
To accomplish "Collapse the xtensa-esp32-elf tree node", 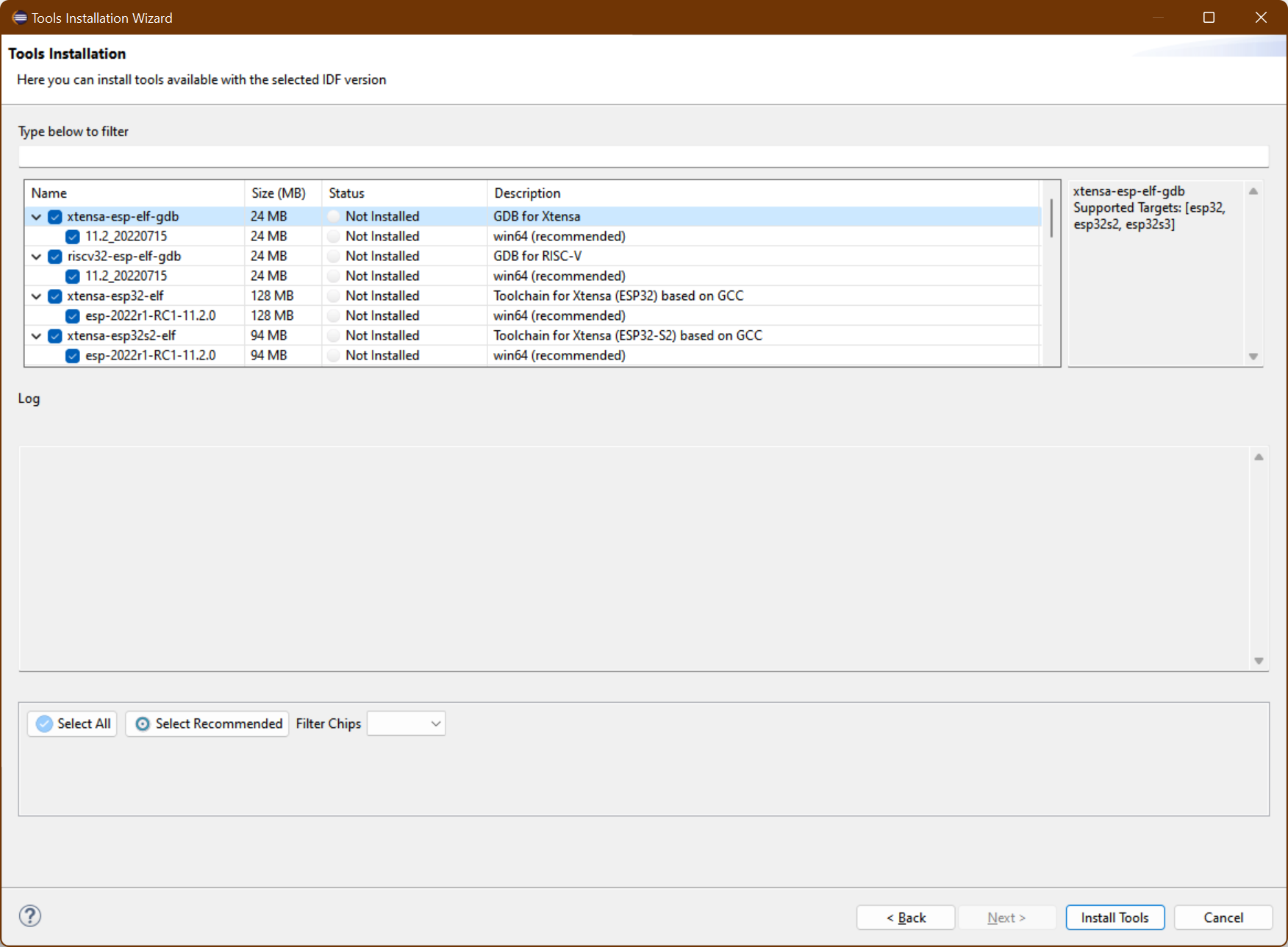I will (36, 296).
